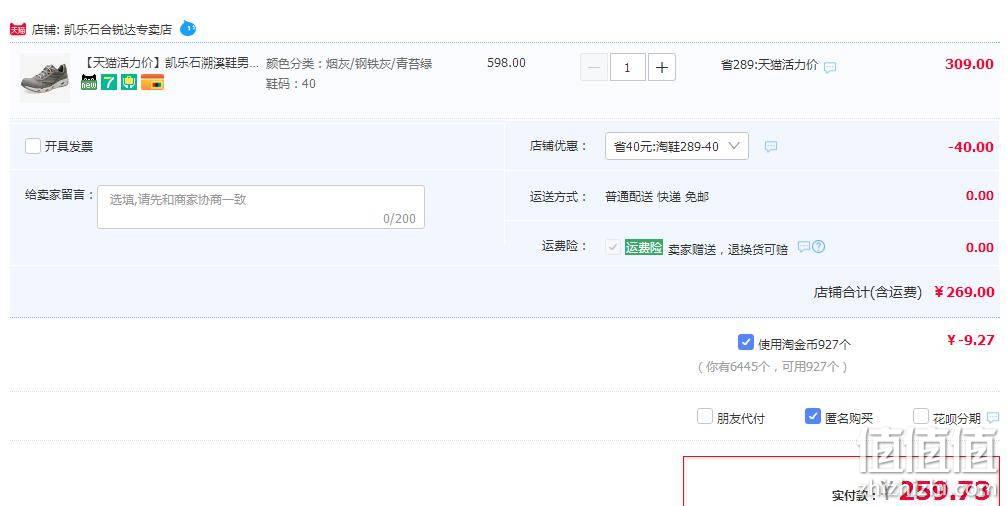The width and height of the screenshot is (1007, 506).
Task: Click the 店铺优惠 label
Action: coord(558,146)
